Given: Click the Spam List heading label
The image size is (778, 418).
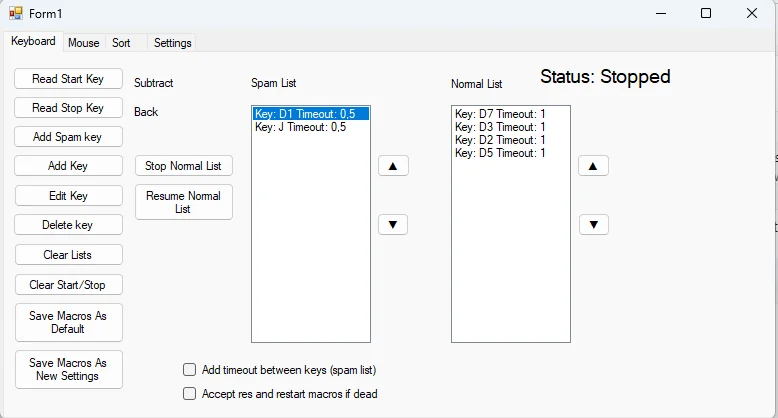Looking at the screenshot, I should coord(273,83).
